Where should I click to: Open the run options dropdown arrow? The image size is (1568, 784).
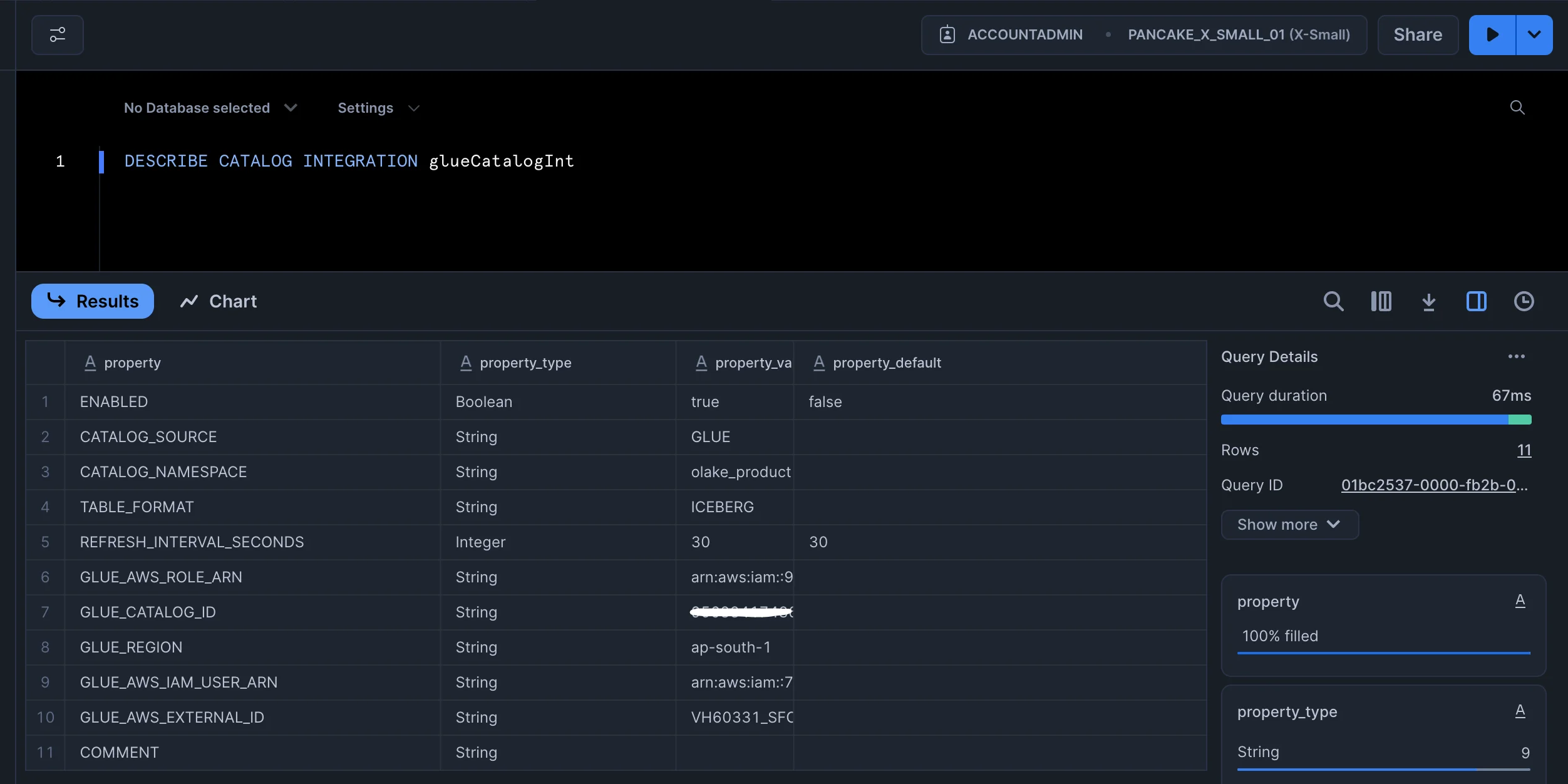tap(1534, 35)
